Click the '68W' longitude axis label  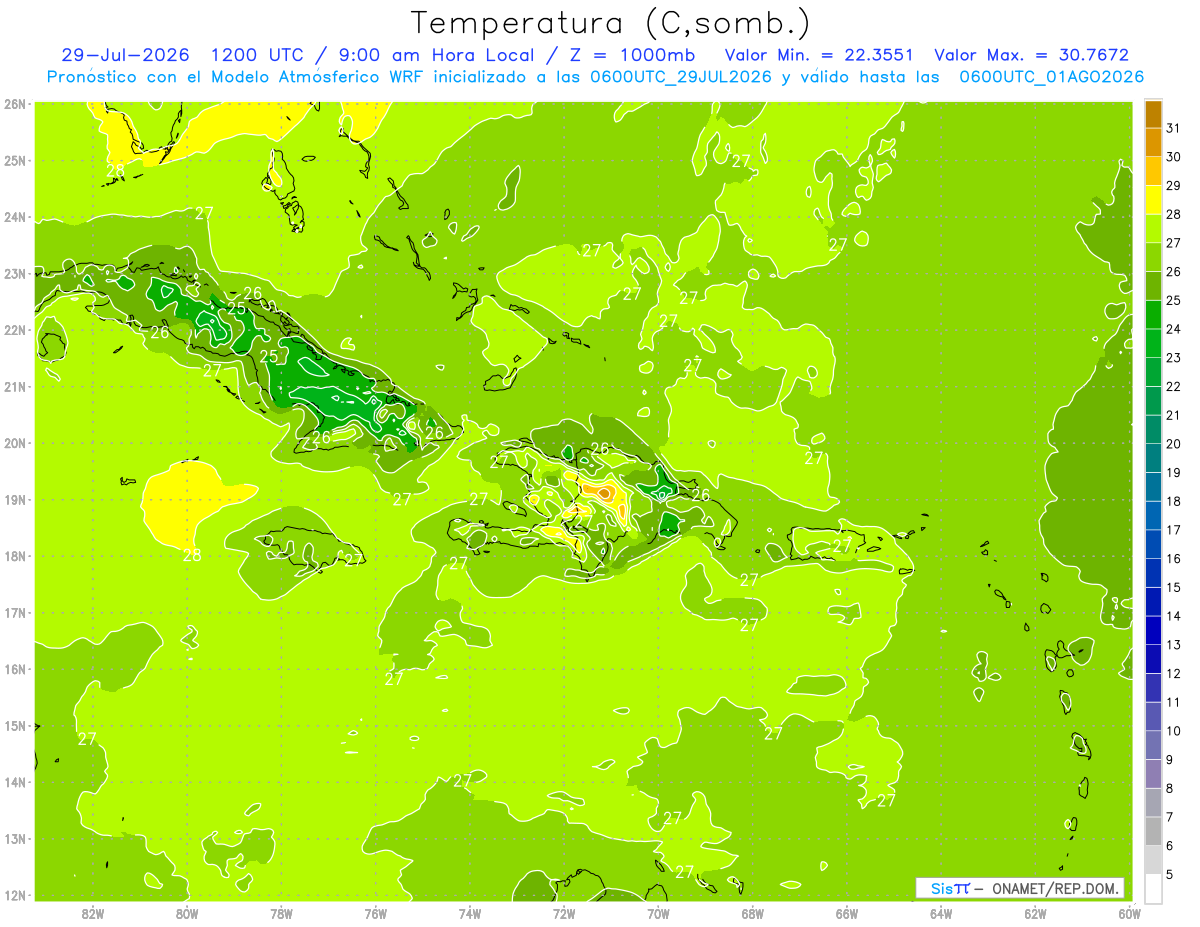pyautogui.click(x=752, y=913)
